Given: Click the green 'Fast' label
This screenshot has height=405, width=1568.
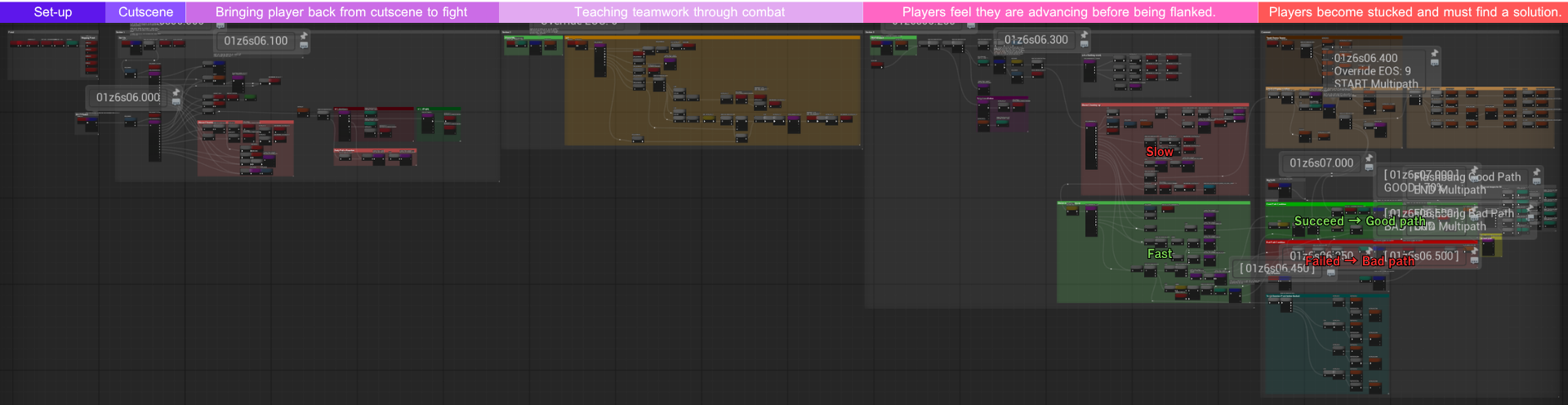Looking at the screenshot, I should (x=1160, y=254).
